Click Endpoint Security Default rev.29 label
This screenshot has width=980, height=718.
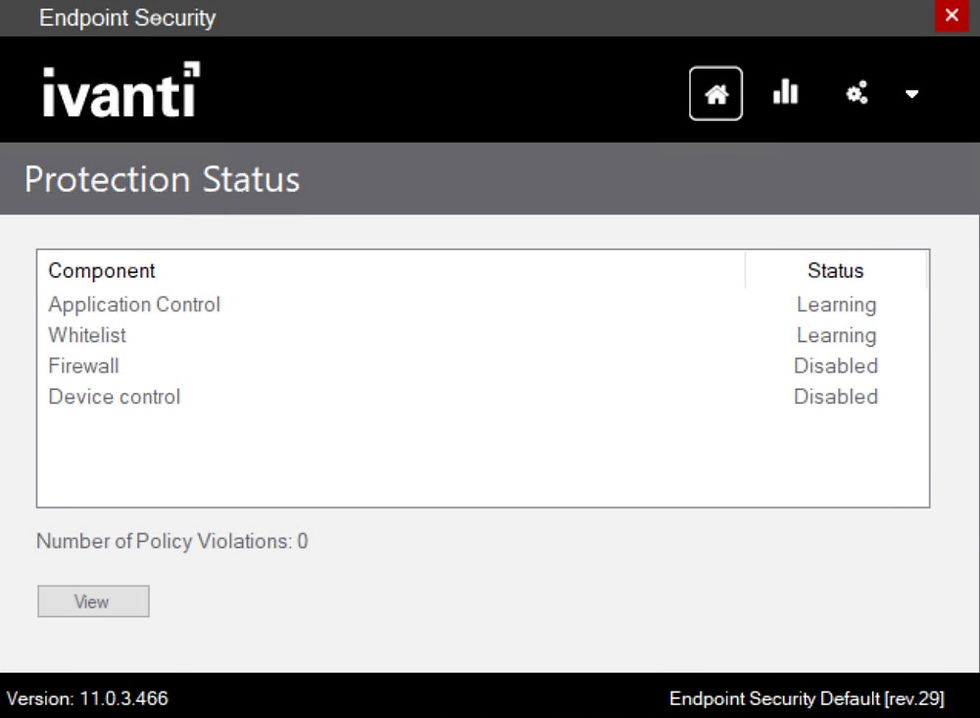(807, 698)
